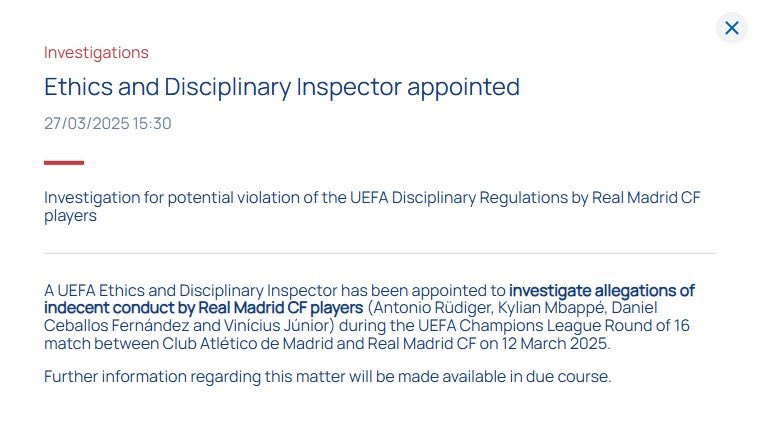This screenshot has width=759, height=427.
Task: Click 'UEFA Champions League Round of 16' text
Action: 554,326
